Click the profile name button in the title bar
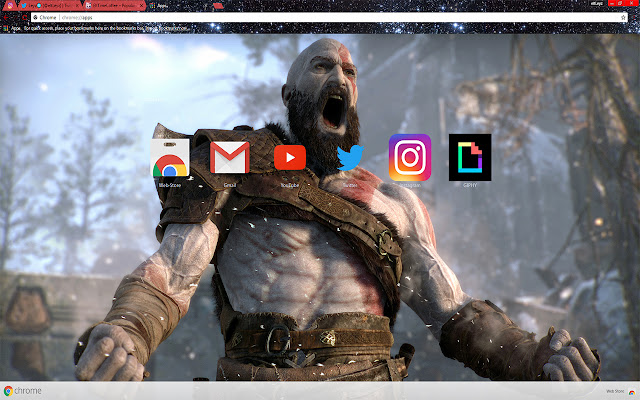Viewport: 640px width, 400px height. point(597,3)
